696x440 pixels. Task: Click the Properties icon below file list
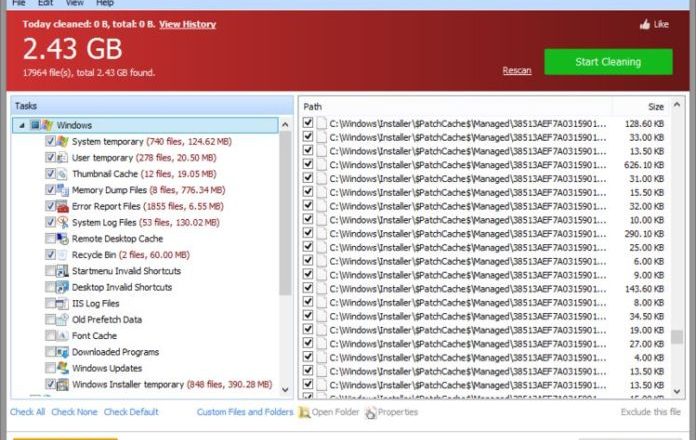click(x=371, y=412)
